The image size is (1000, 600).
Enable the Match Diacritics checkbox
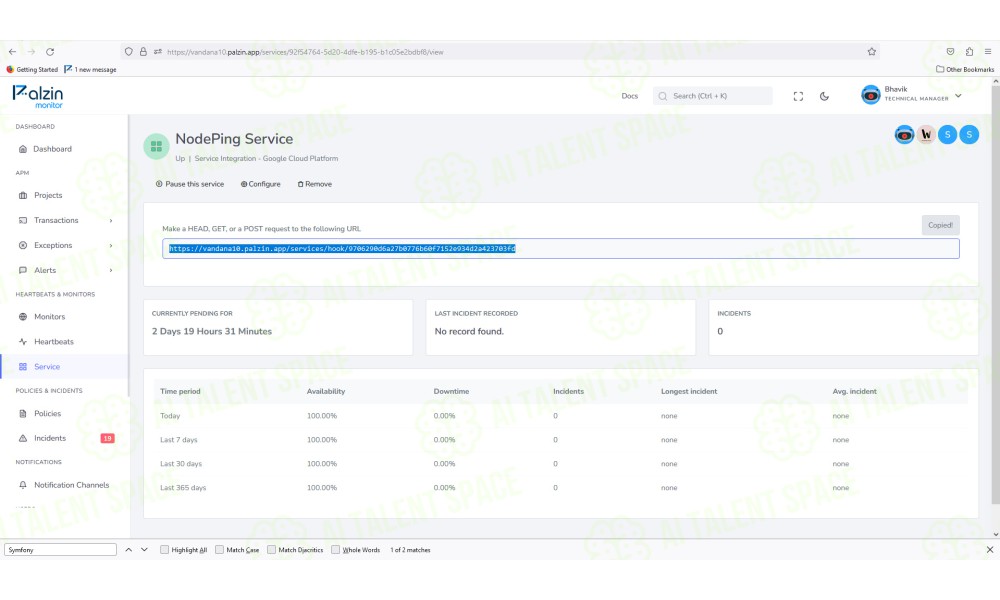pyautogui.click(x=272, y=550)
